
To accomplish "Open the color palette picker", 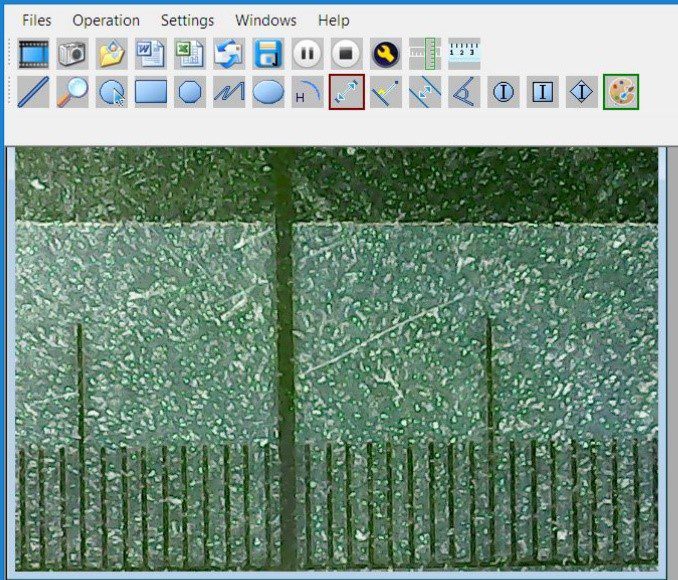I will pos(620,93).
